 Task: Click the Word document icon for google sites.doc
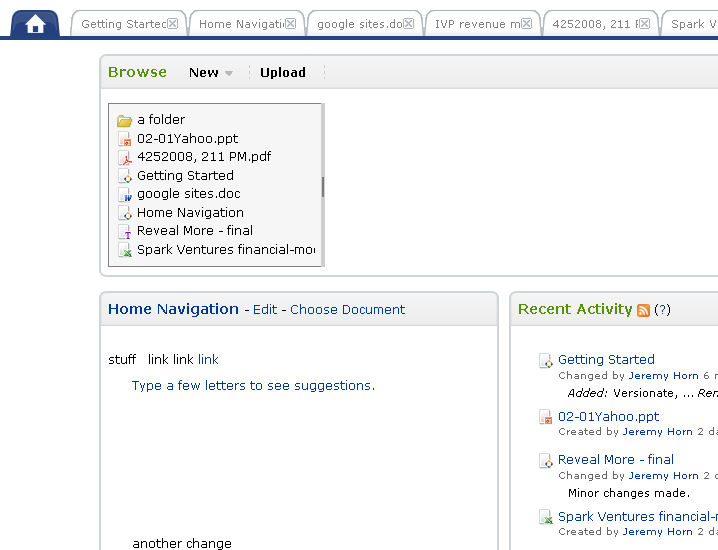coord(125,195)
